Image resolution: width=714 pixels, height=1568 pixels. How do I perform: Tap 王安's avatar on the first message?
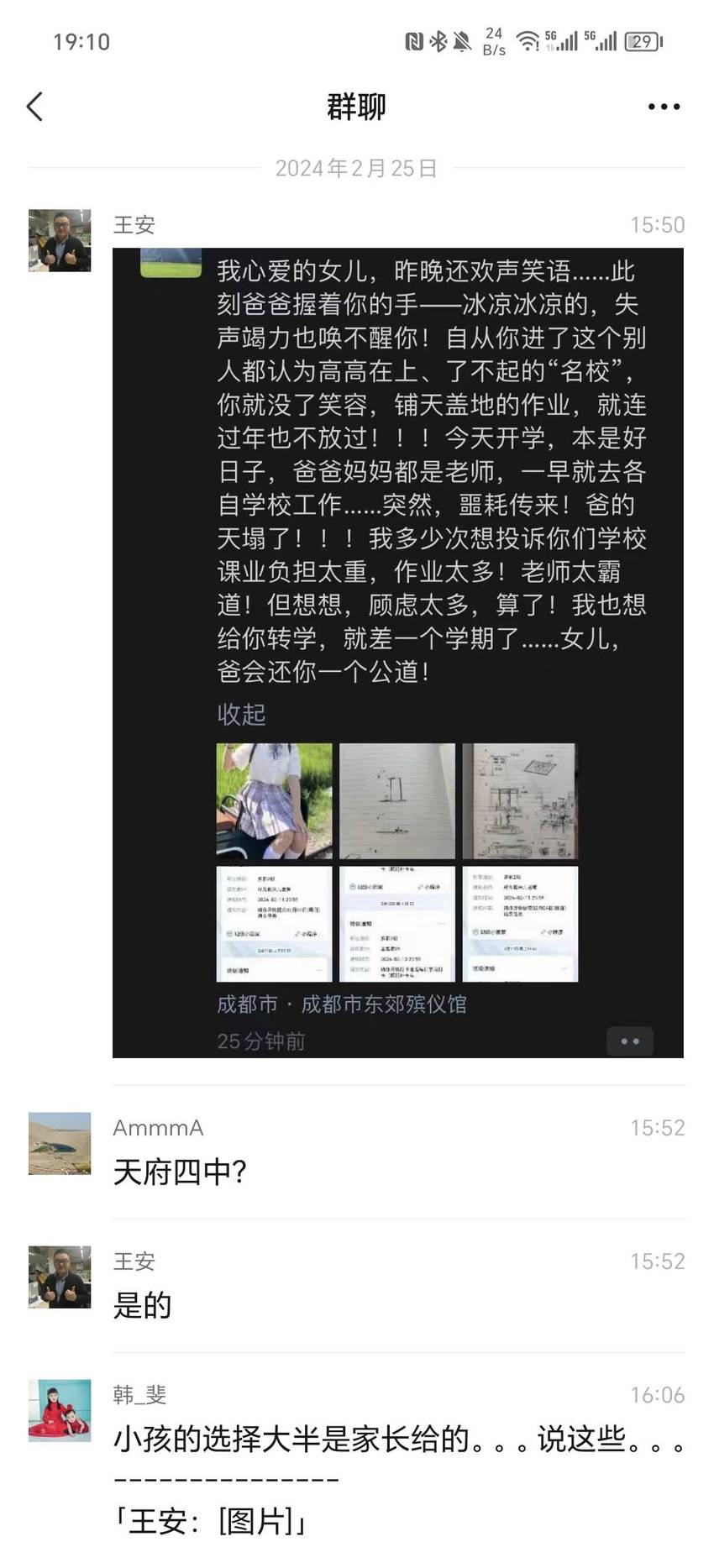pos(60,240)
